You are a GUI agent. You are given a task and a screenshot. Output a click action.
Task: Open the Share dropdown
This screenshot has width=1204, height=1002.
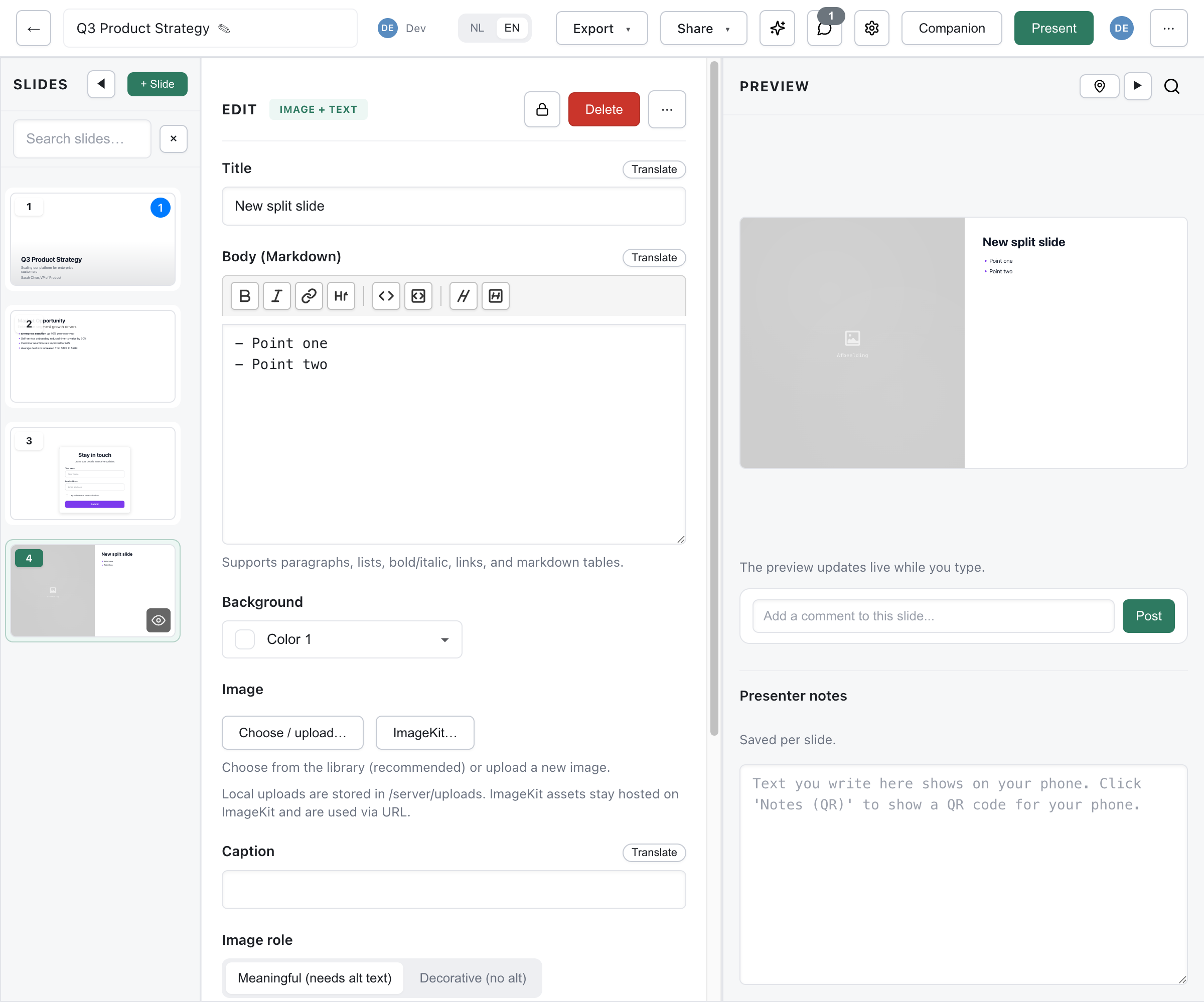pos(703,28)
